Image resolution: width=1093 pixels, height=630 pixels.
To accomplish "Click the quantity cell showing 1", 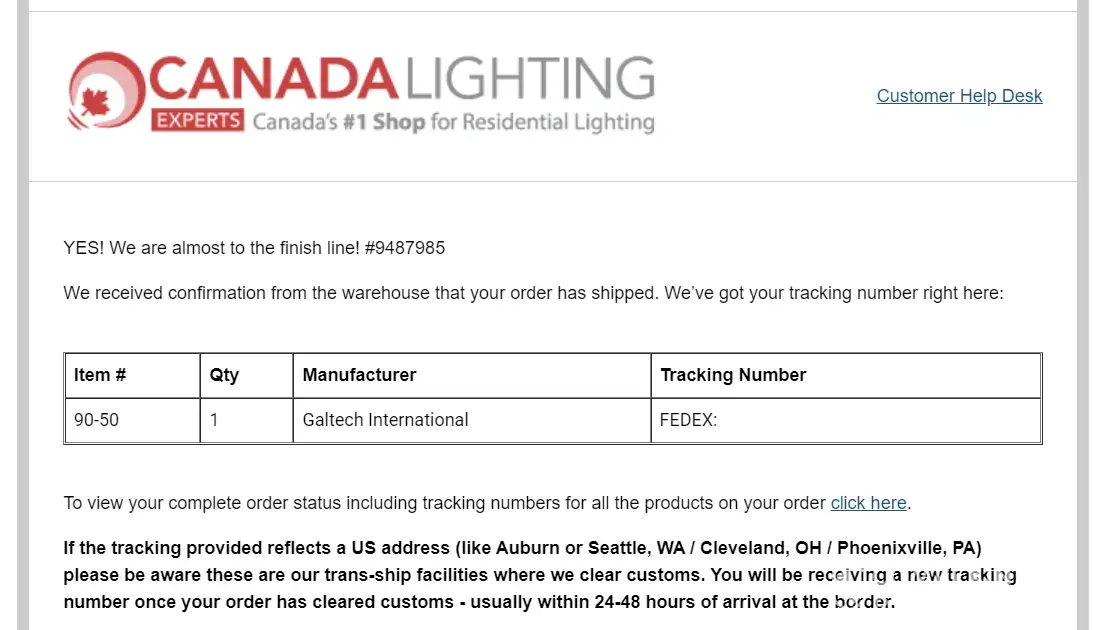I will [x=215, y=420].
